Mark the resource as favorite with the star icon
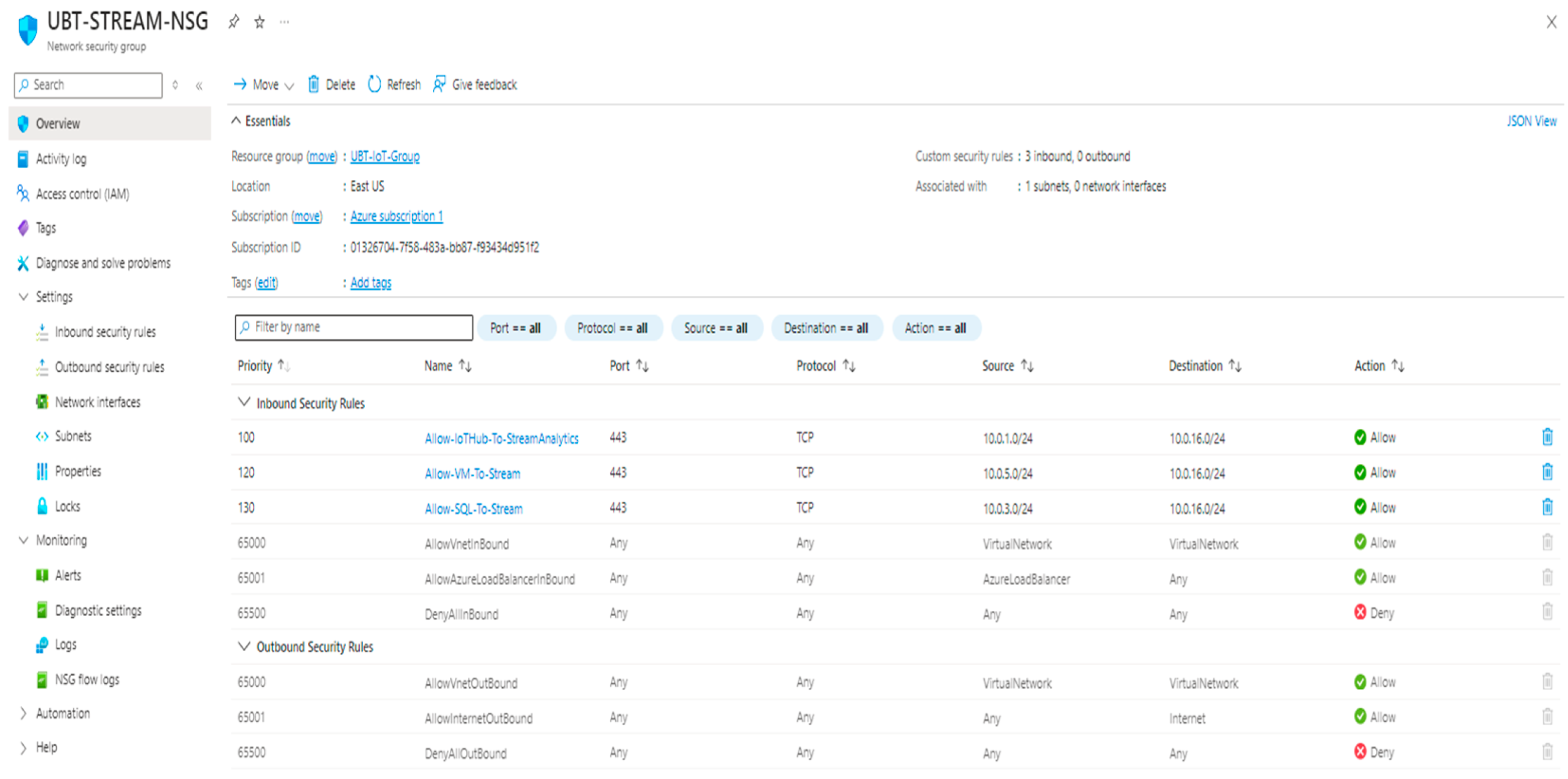Viewport: 1568px width, 779px height. (x=260, y=23)
